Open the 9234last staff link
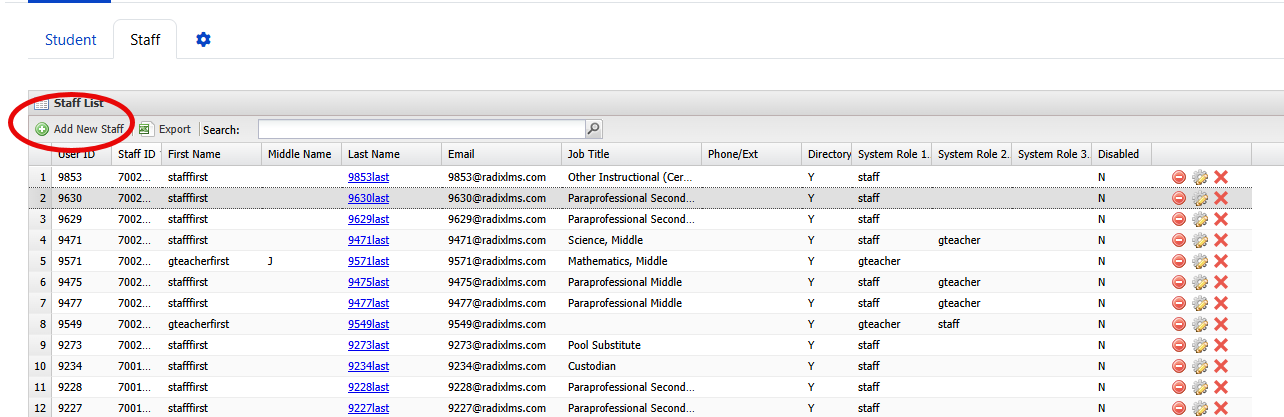Viewport: 1284px width, 417px height. pyautogui.click(x=368, y=366)
